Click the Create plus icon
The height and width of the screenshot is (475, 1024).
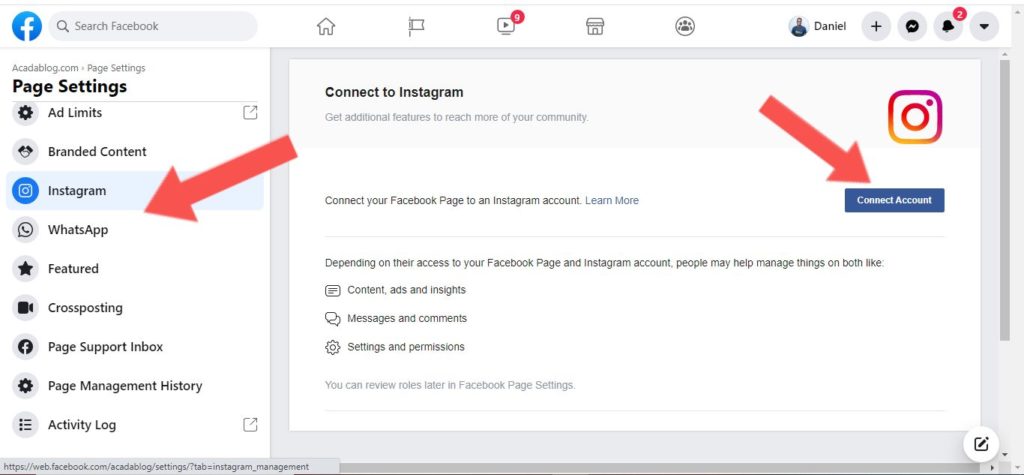click(876, 26)
